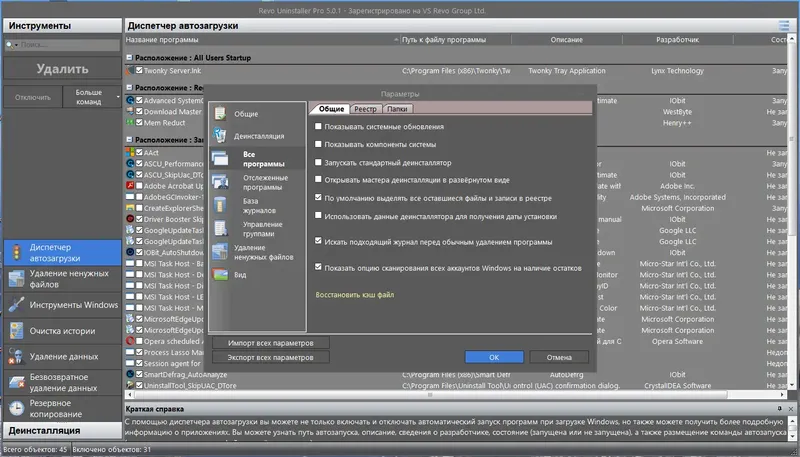Screen dimensions: 800x457
Task: Click Восстановить кэш файл link
Action: [355, 294]
